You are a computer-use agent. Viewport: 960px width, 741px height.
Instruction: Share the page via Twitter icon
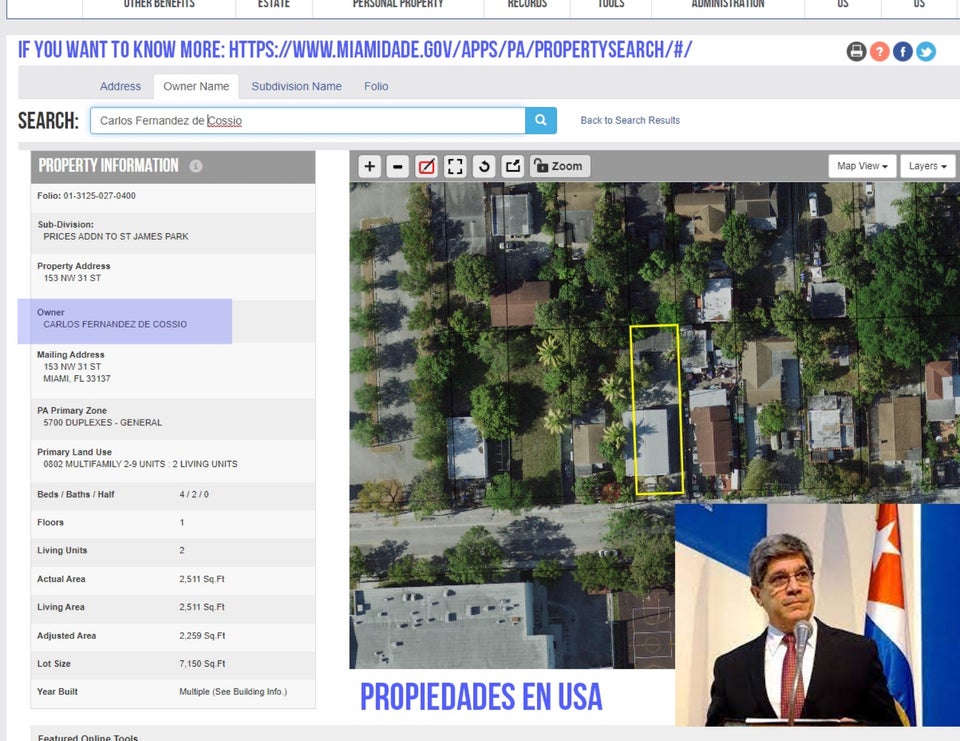(x=926, y=52)
